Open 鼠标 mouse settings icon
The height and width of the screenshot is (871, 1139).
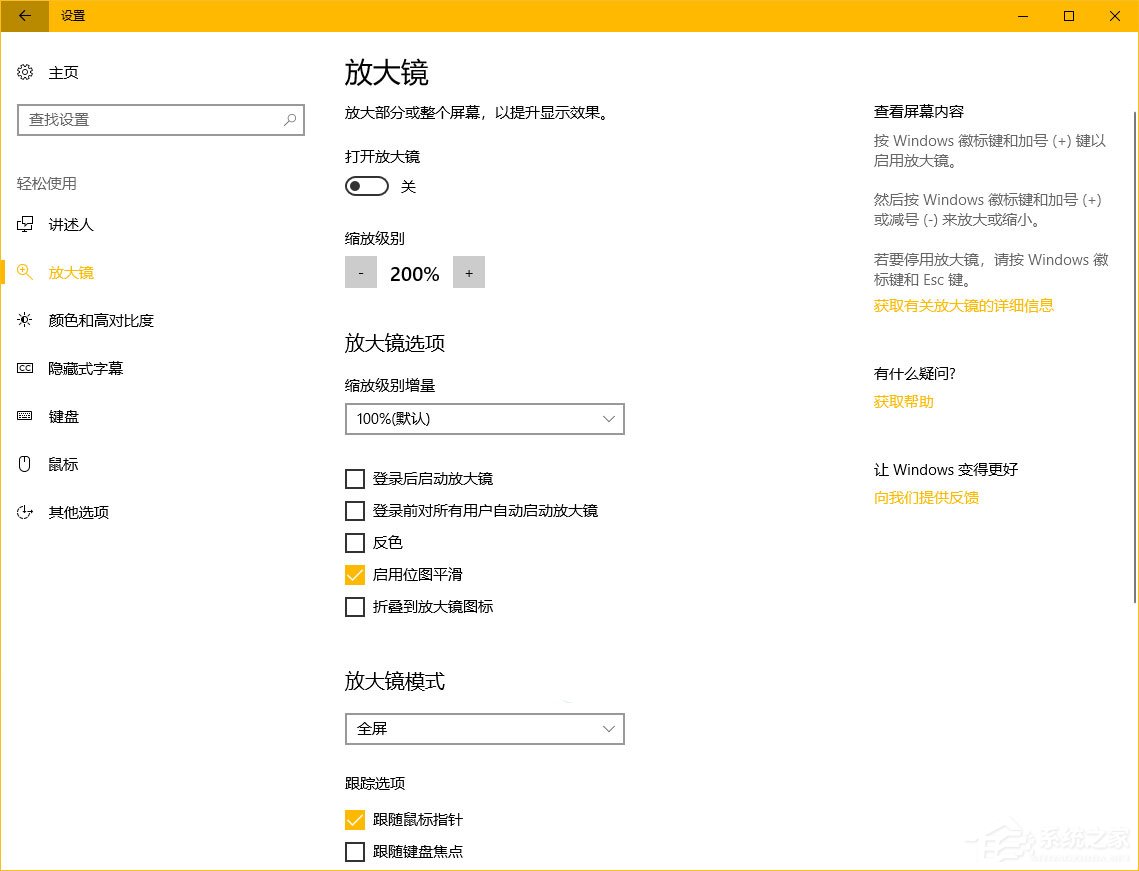coord(25,464)
